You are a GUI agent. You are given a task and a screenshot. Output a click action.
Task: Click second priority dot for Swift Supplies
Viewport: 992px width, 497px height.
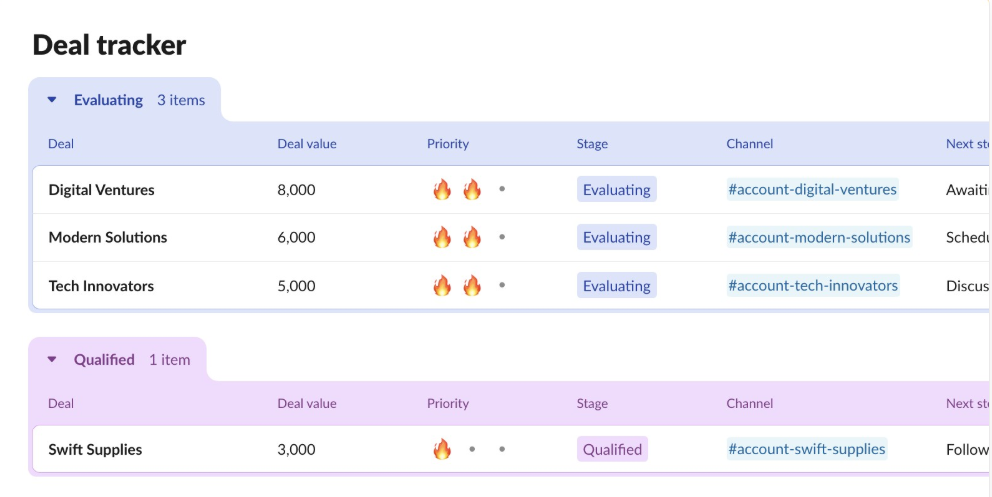point(472,450)
